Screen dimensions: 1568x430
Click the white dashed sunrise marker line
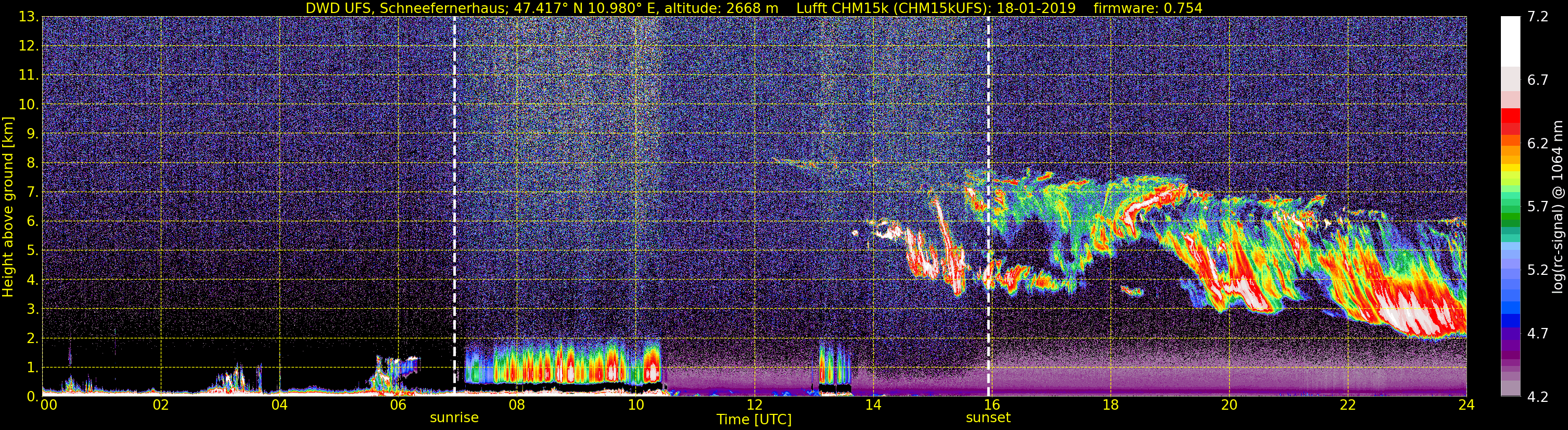455,207
